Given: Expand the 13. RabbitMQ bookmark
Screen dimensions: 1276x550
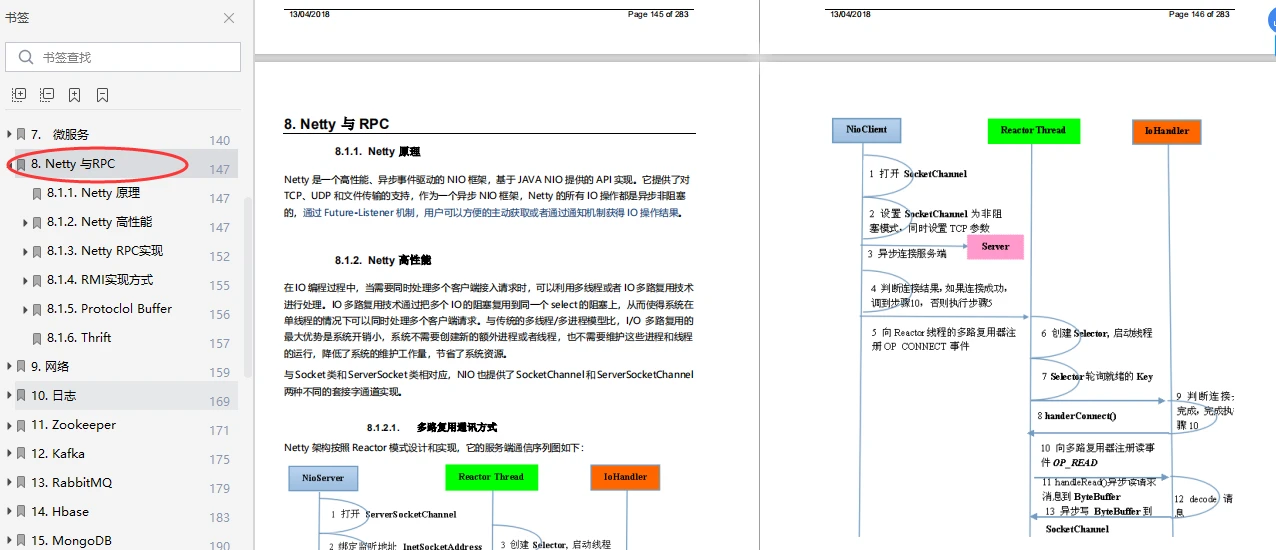Looking at the screenshot, I should (9, 483).
